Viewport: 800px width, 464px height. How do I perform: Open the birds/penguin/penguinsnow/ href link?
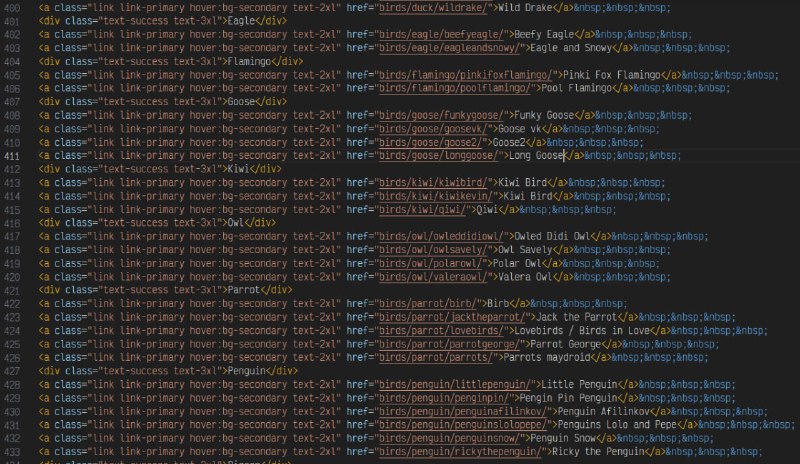[449, 438]
